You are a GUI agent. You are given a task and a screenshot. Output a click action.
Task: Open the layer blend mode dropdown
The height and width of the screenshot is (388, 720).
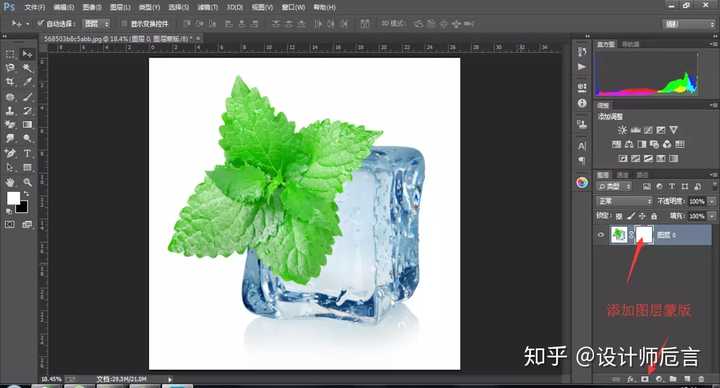click(x=624, y=201)
